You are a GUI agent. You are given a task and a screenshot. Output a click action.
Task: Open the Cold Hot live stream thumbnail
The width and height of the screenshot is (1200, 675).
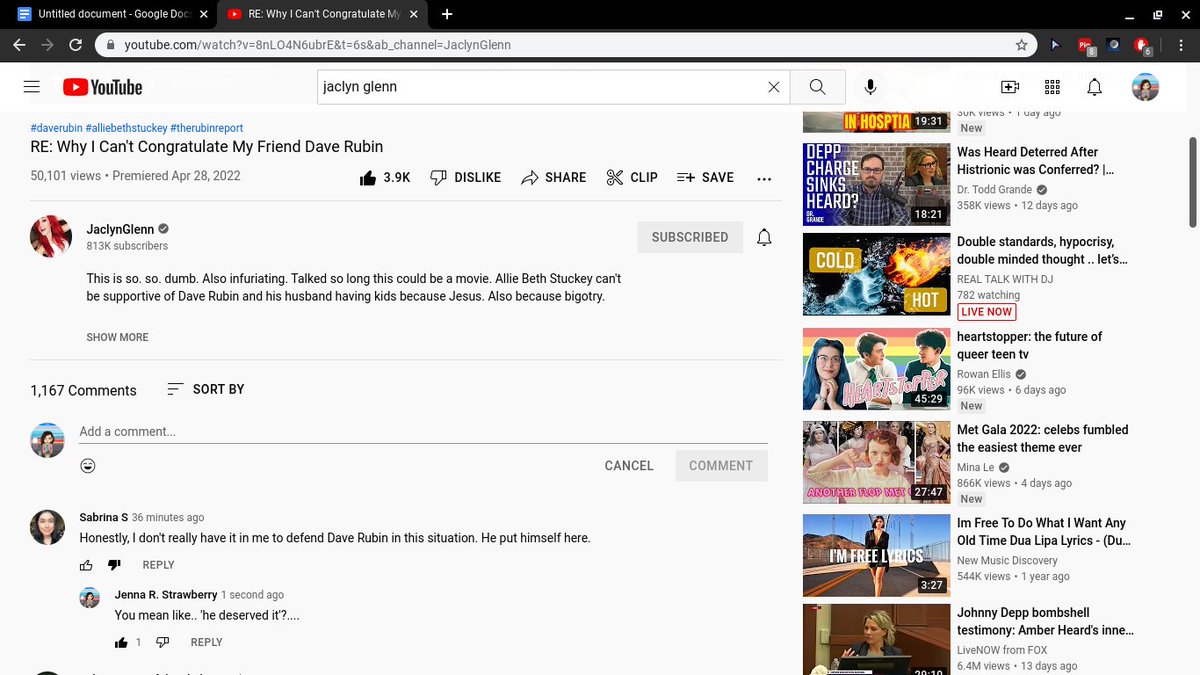[x=877, y=275]
